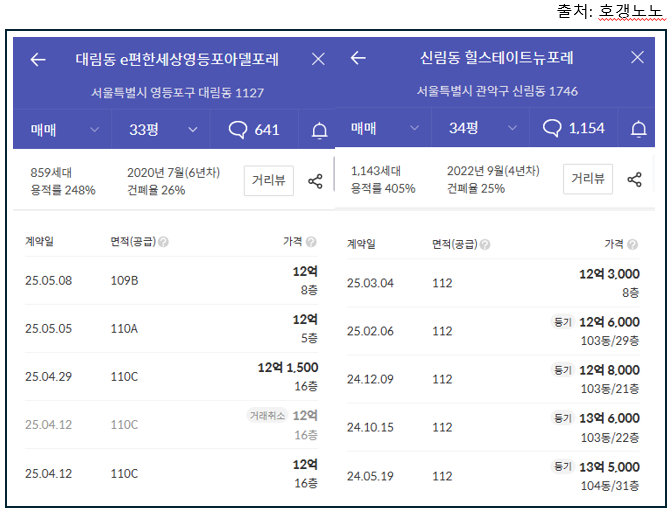Go back from 대림동 e편한세상영등포아델포레 panel
Image resolution: width=672 pixels, height=516 pixels.
(38, 60)
